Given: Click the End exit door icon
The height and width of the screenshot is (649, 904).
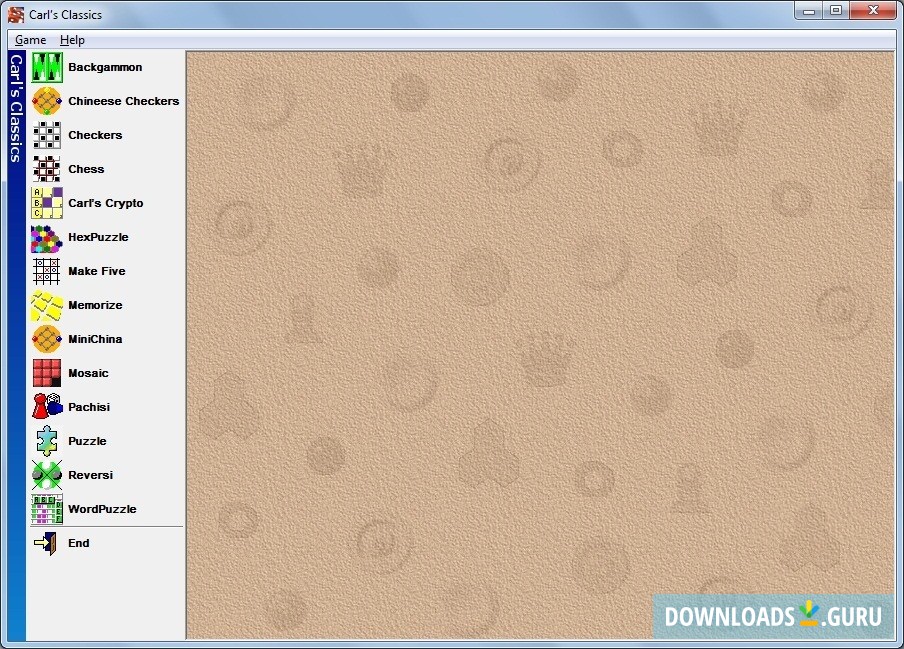Looking at the screenshot, I should tap(47, 544).
